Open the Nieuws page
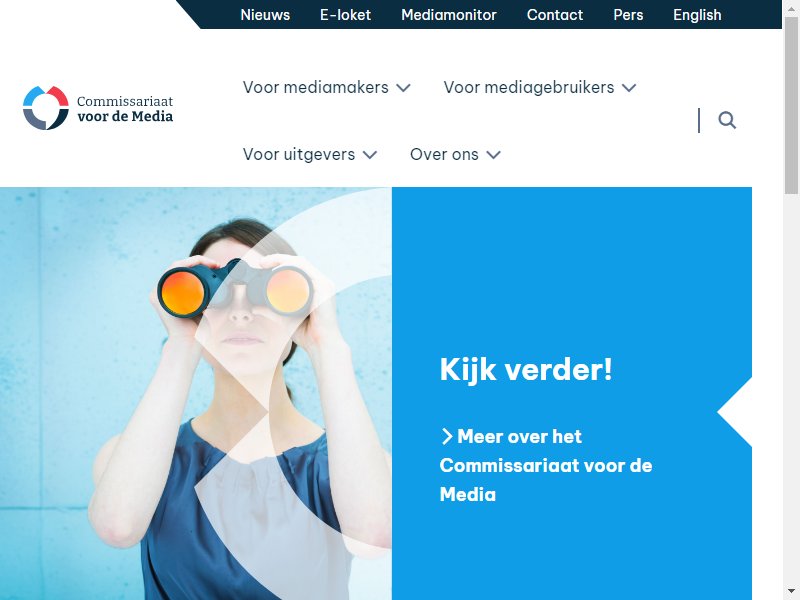This screenshot has width=800, height=600. (x=265, y=15)
